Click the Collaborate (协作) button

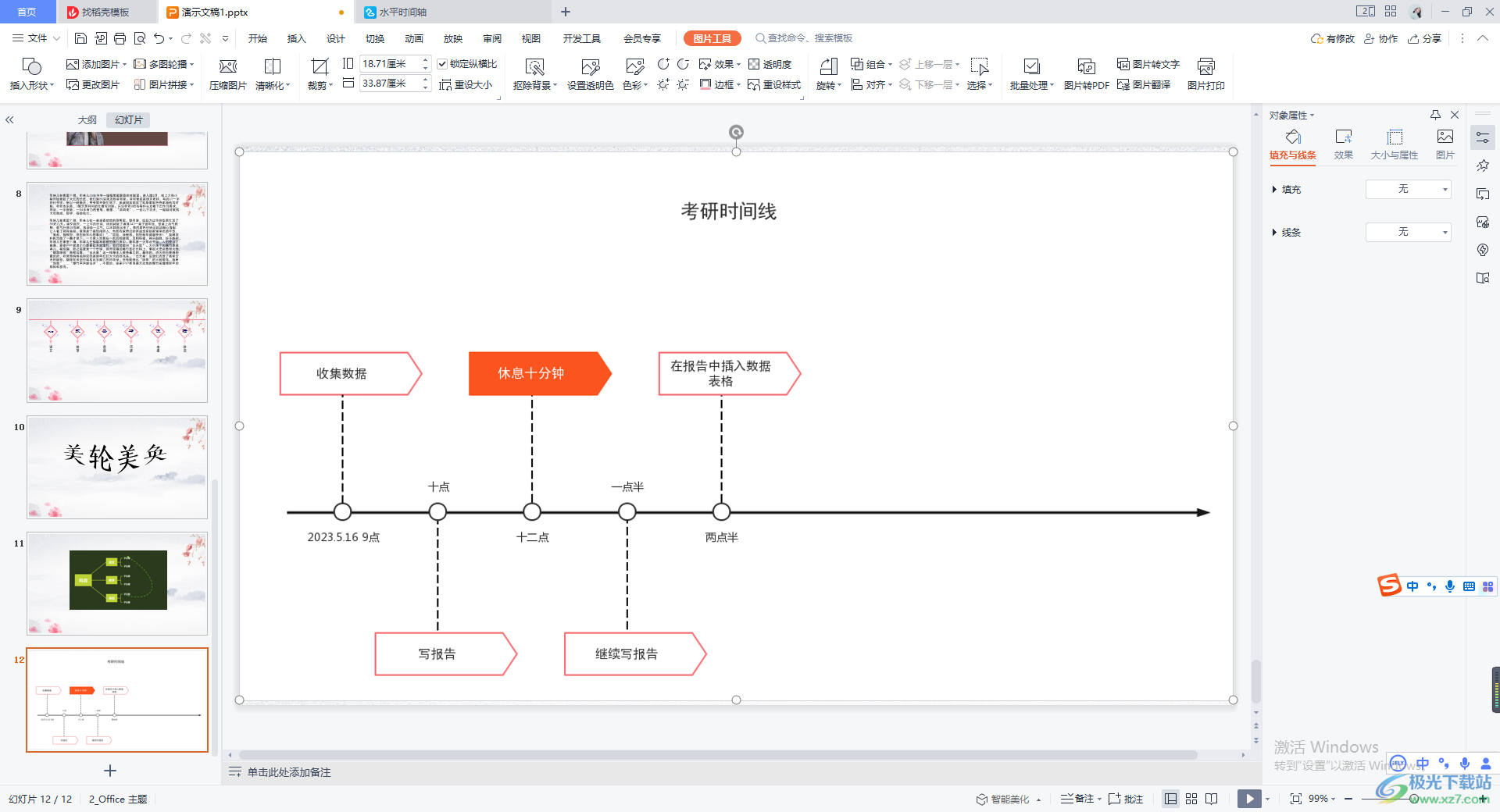coord(1381,38)
